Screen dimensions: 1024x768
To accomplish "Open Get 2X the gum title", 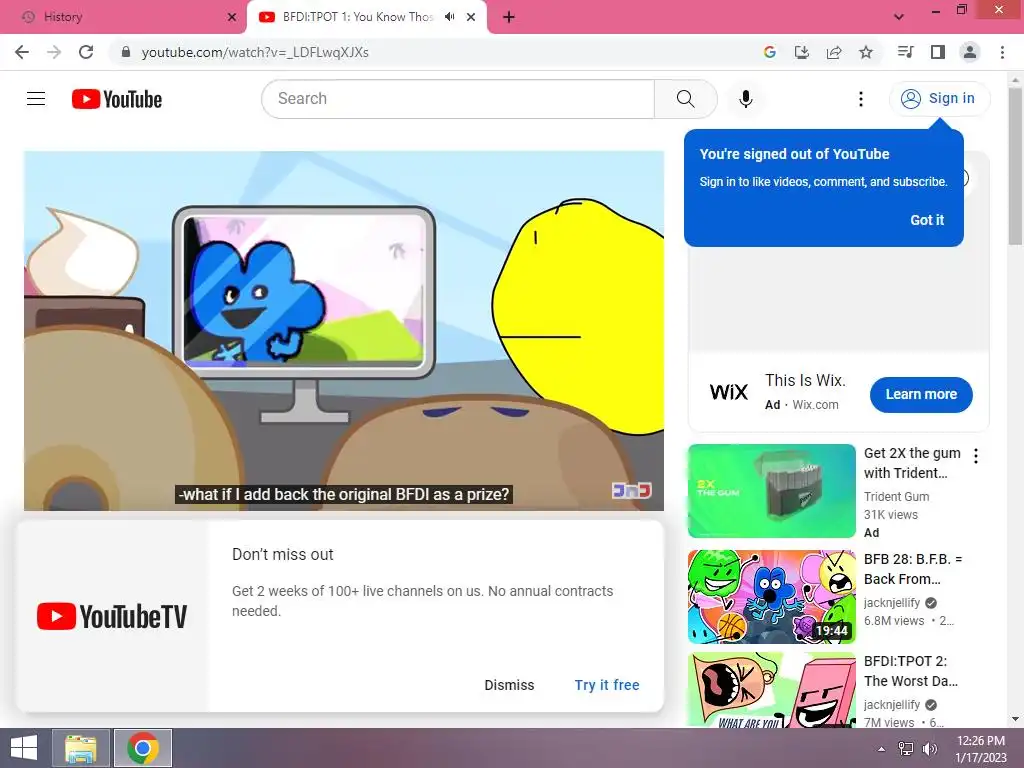I will point(912,463).
